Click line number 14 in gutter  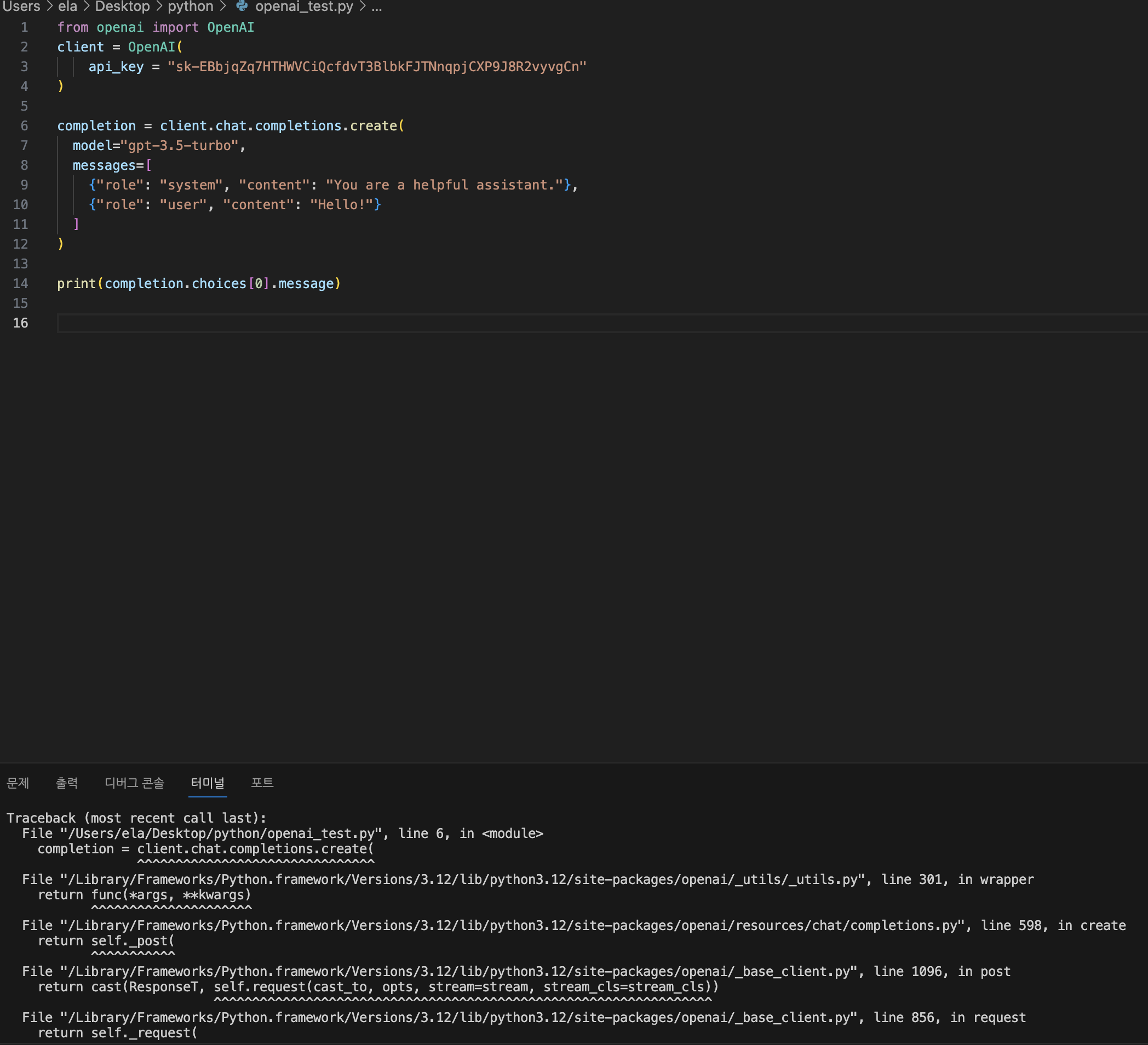20,284
